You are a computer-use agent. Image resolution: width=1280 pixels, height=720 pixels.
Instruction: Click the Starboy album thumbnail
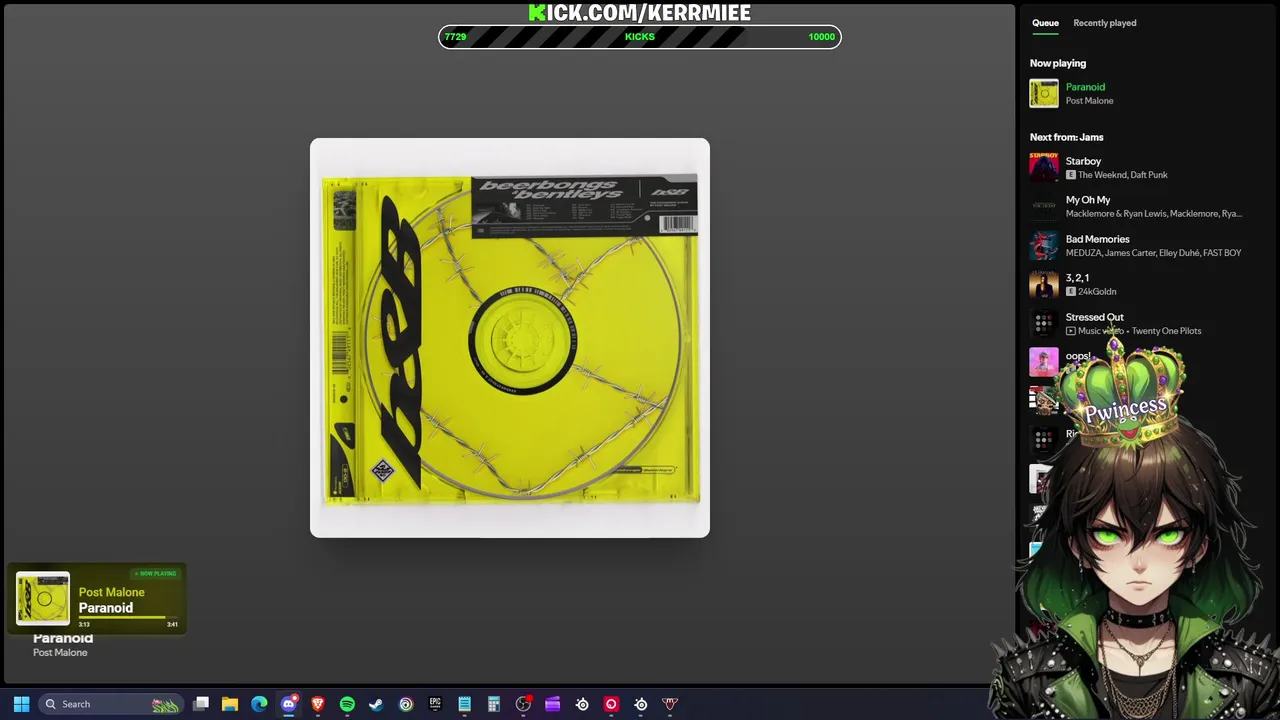[x=1044, y=167]
